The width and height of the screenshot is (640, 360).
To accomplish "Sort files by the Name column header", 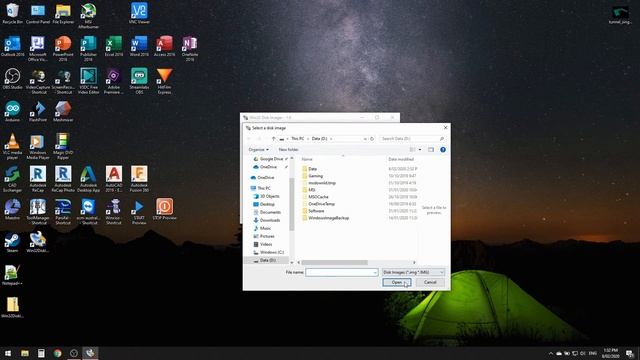I will (307, 159).
